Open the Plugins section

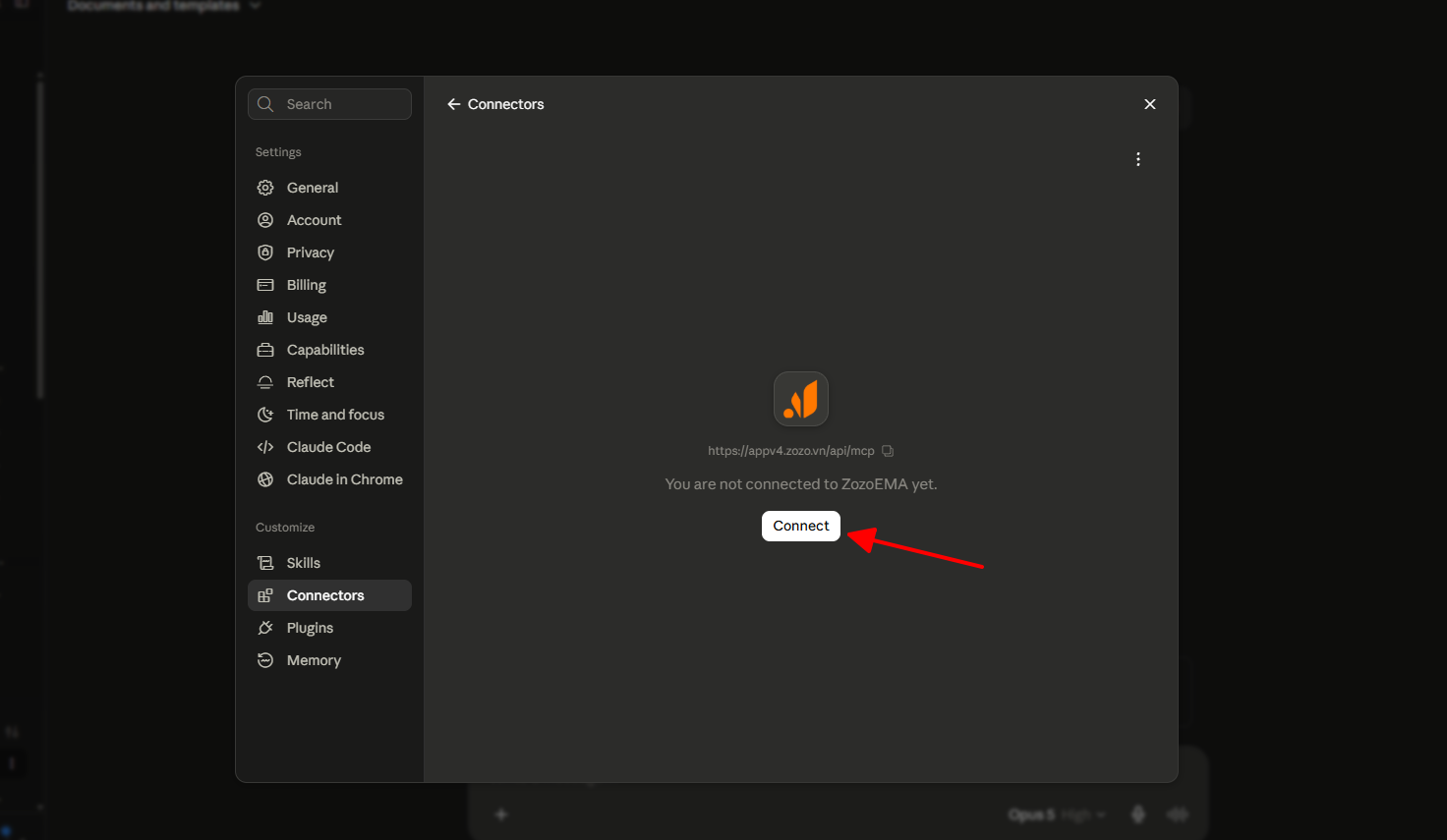(329, 628)
